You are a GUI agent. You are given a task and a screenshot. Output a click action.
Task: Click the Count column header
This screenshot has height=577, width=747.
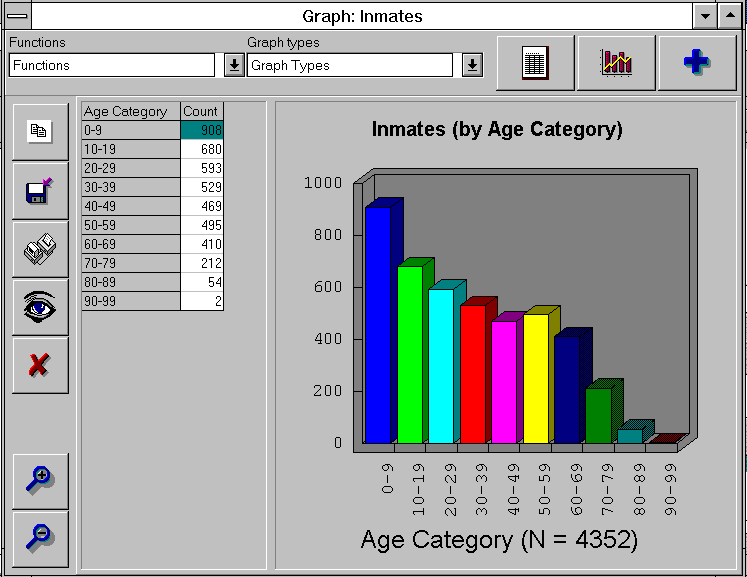click(x=201, y=111)
